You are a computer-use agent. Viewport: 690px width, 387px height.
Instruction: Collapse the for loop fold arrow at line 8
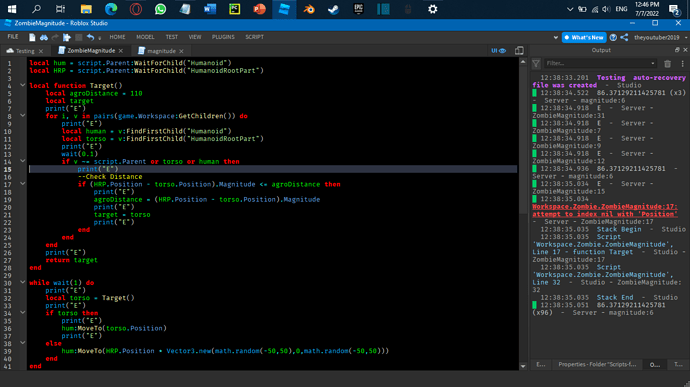coord(22,116)
